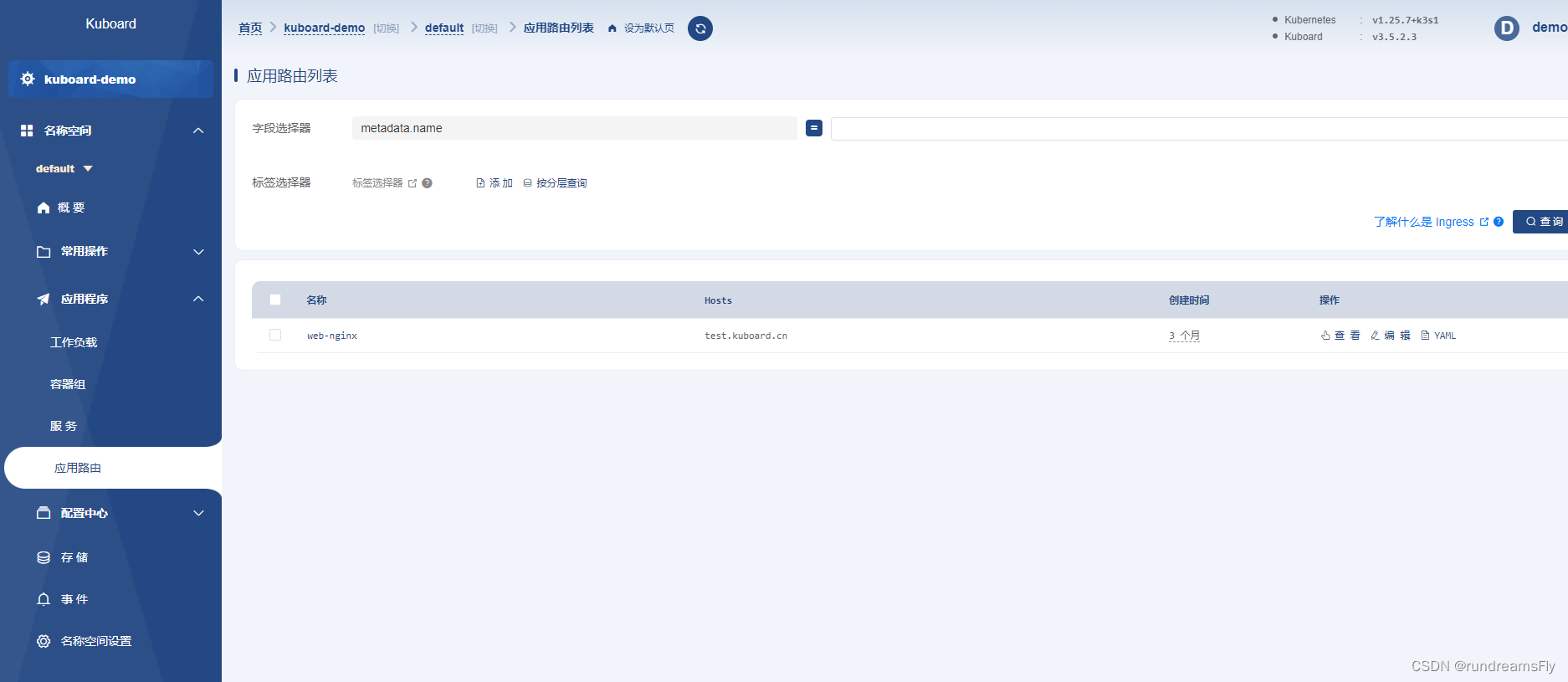Click the paper plane icon next to 应用程序
1568x682 pixels.
[x=44, y=299]
